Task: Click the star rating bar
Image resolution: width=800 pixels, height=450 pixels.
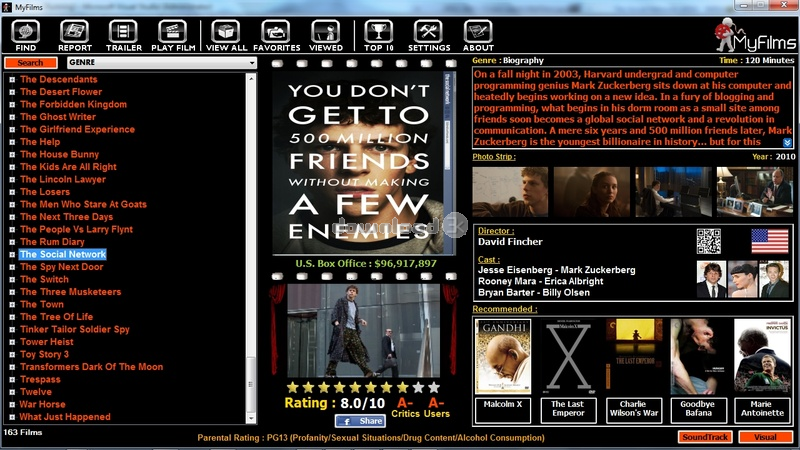Action: [363, 388]
